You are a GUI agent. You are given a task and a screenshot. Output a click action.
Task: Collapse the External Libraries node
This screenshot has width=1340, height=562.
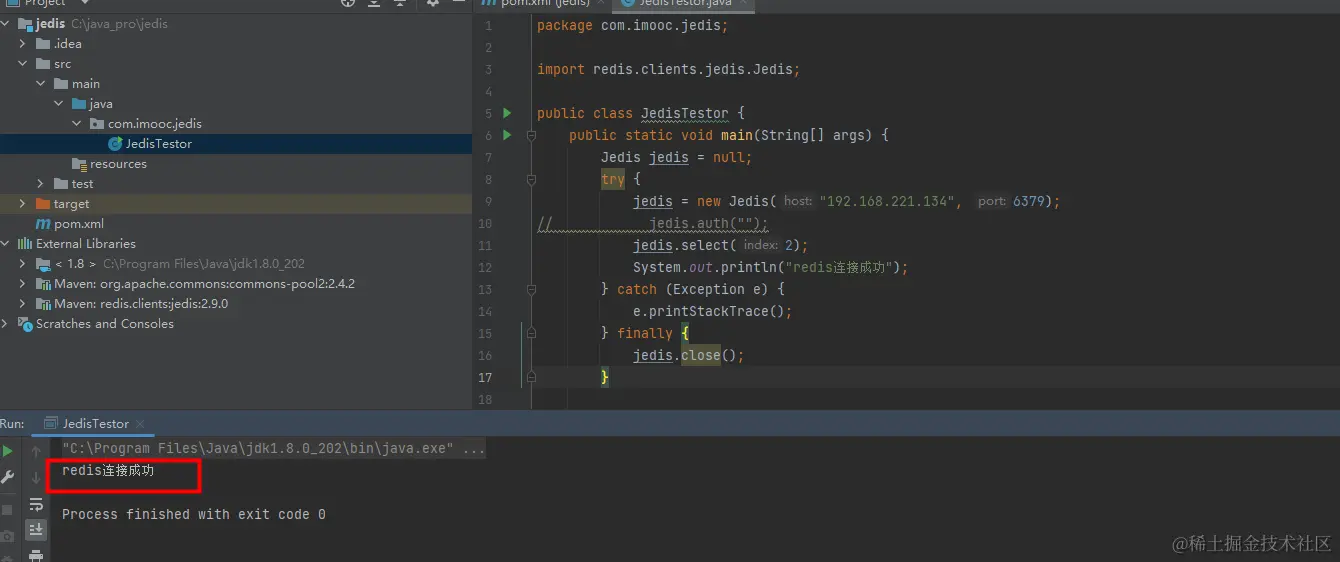[6, 244]
